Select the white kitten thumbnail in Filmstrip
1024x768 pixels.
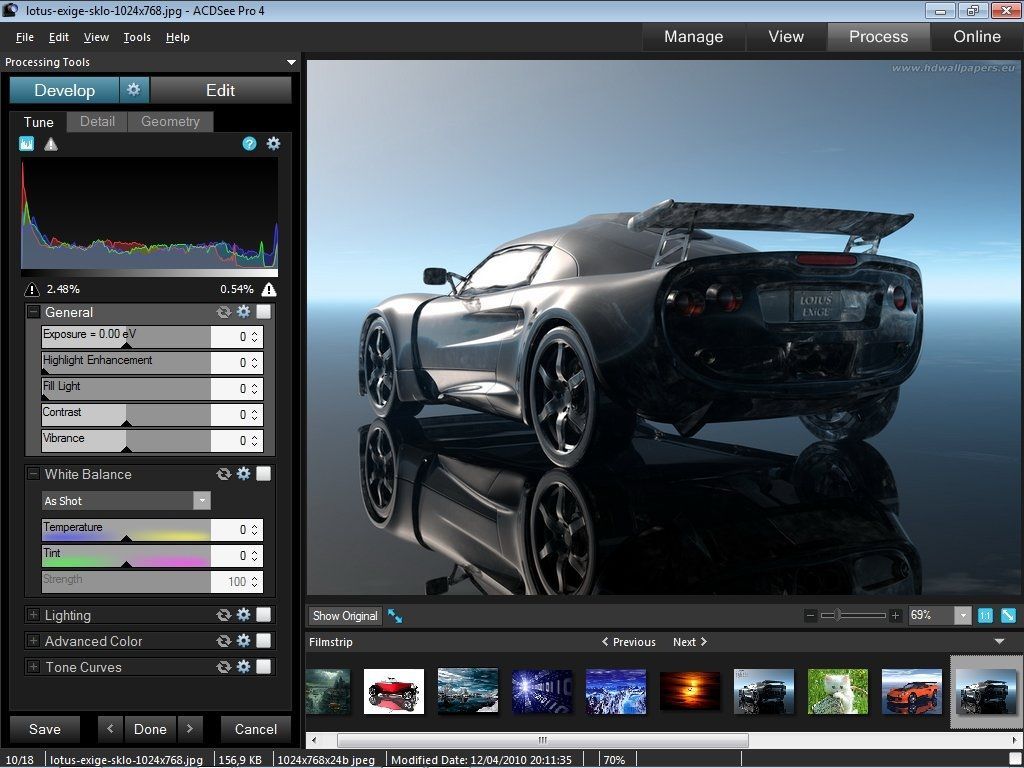point(837,691)
